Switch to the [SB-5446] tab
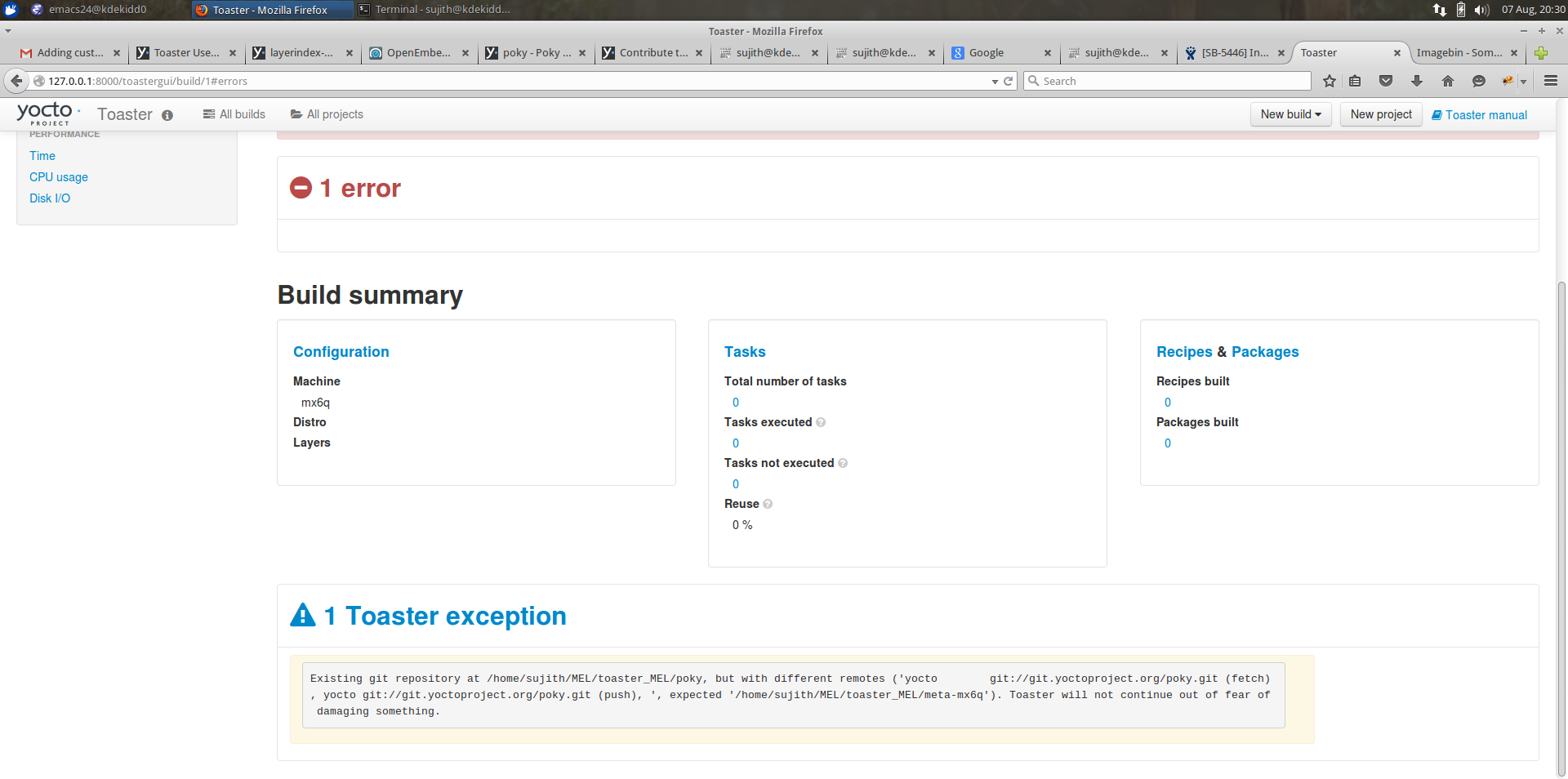 pos(1234,53)
